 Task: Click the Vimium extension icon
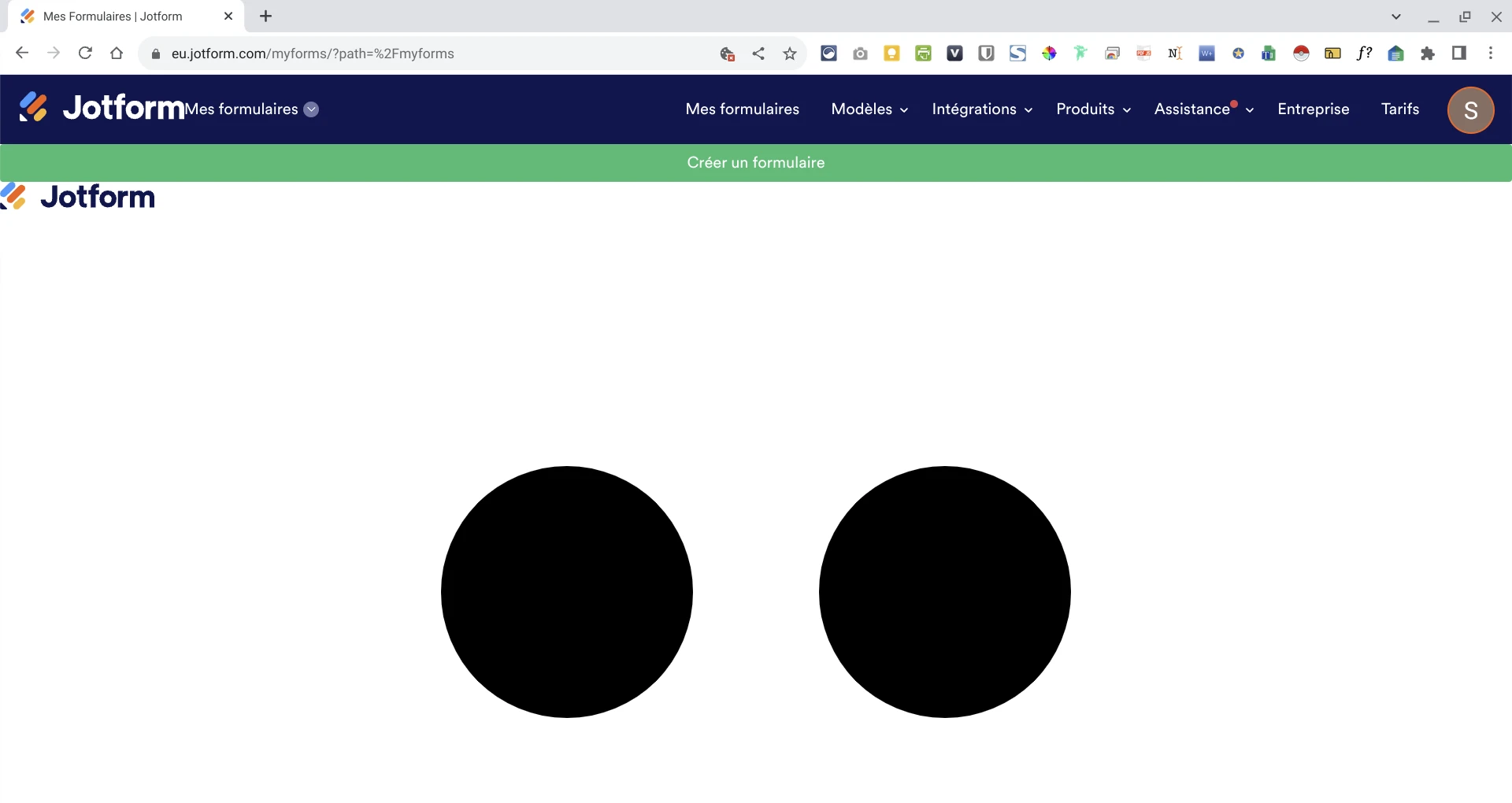pos(954,53)
